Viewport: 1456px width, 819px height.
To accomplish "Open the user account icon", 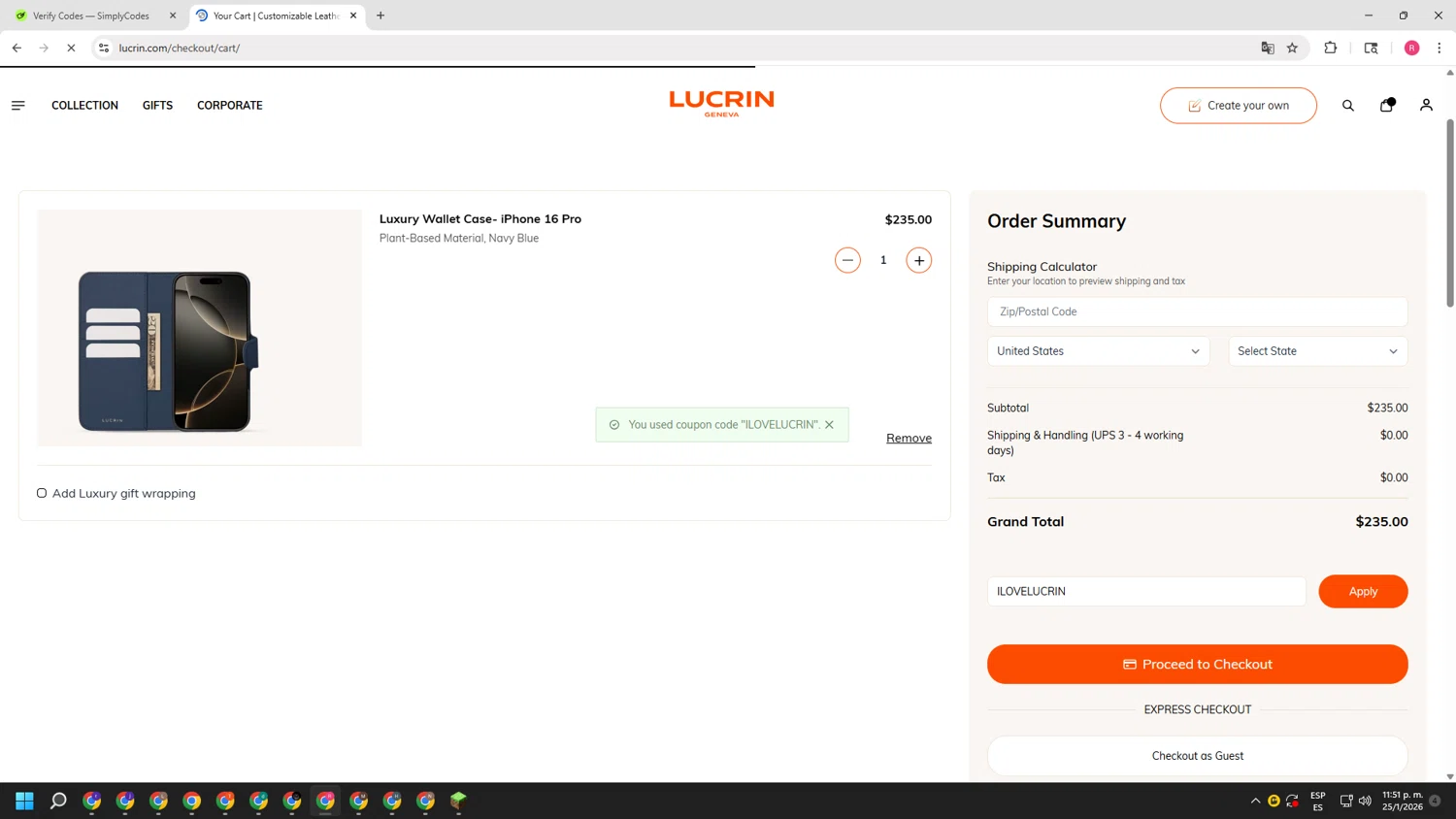I will [1425, 105].
